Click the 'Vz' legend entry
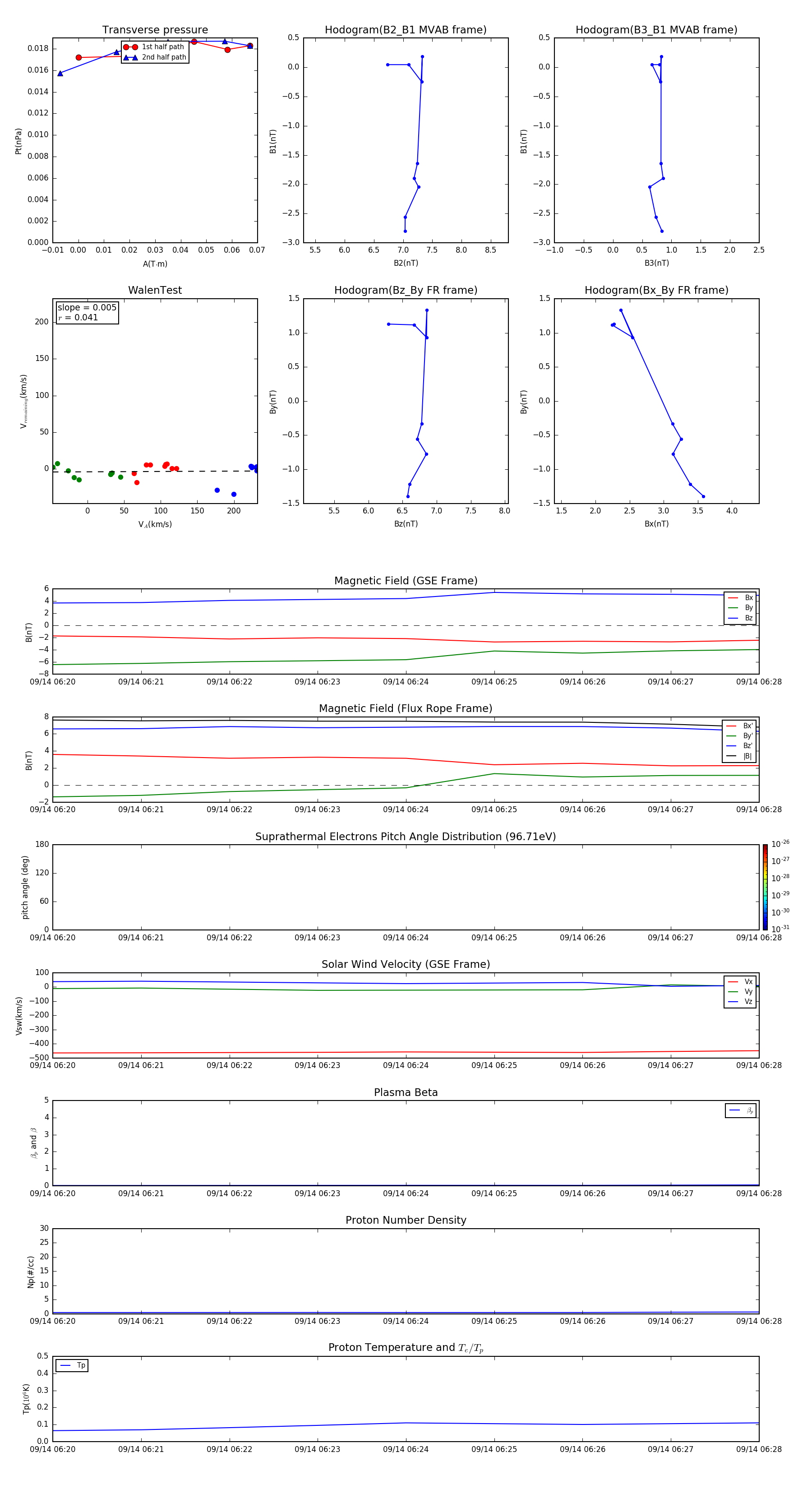Viewport: 812px width, 1489px height. tap(740, 1002)
